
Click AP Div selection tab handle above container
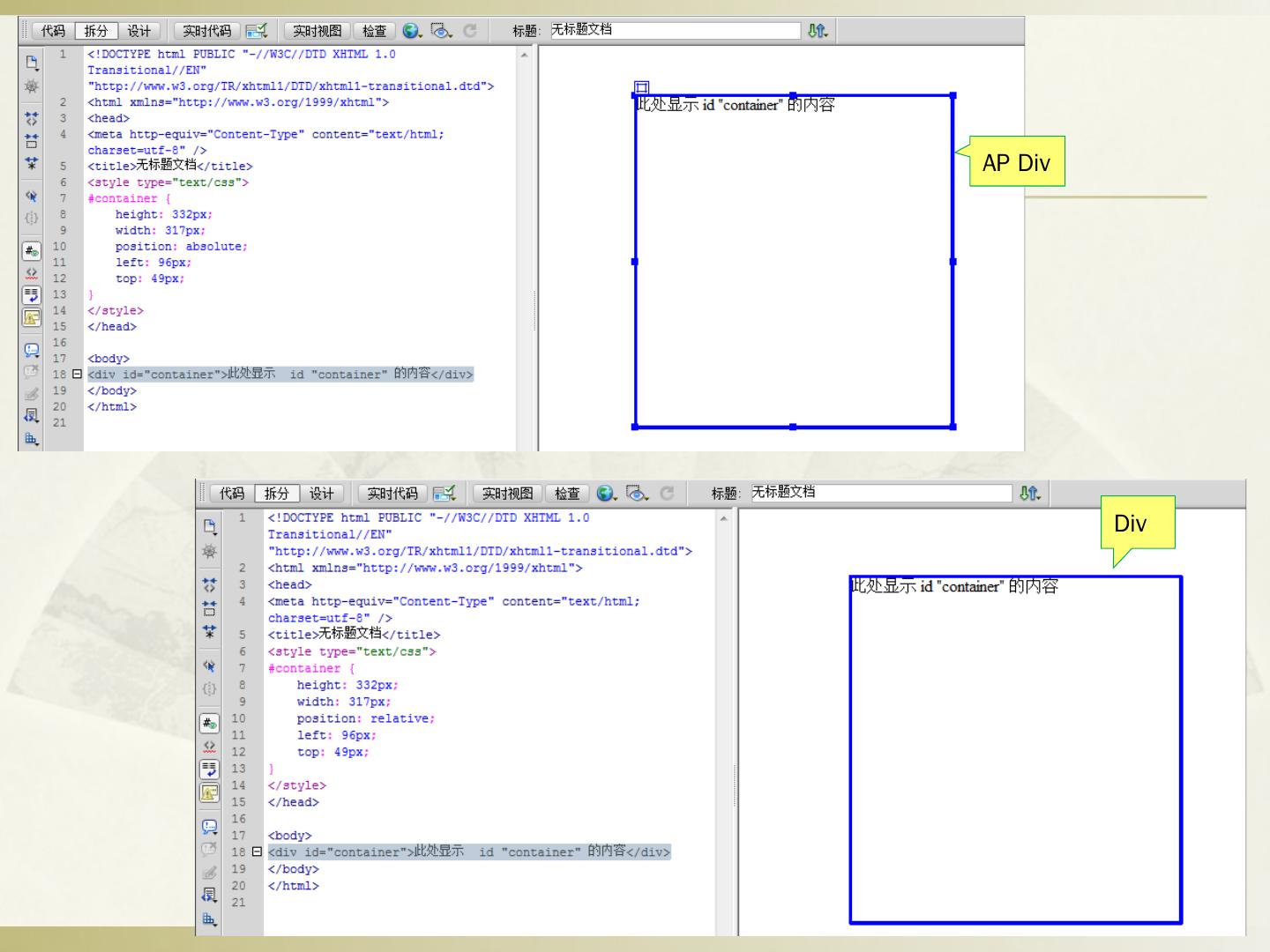[x=641, y=87]
